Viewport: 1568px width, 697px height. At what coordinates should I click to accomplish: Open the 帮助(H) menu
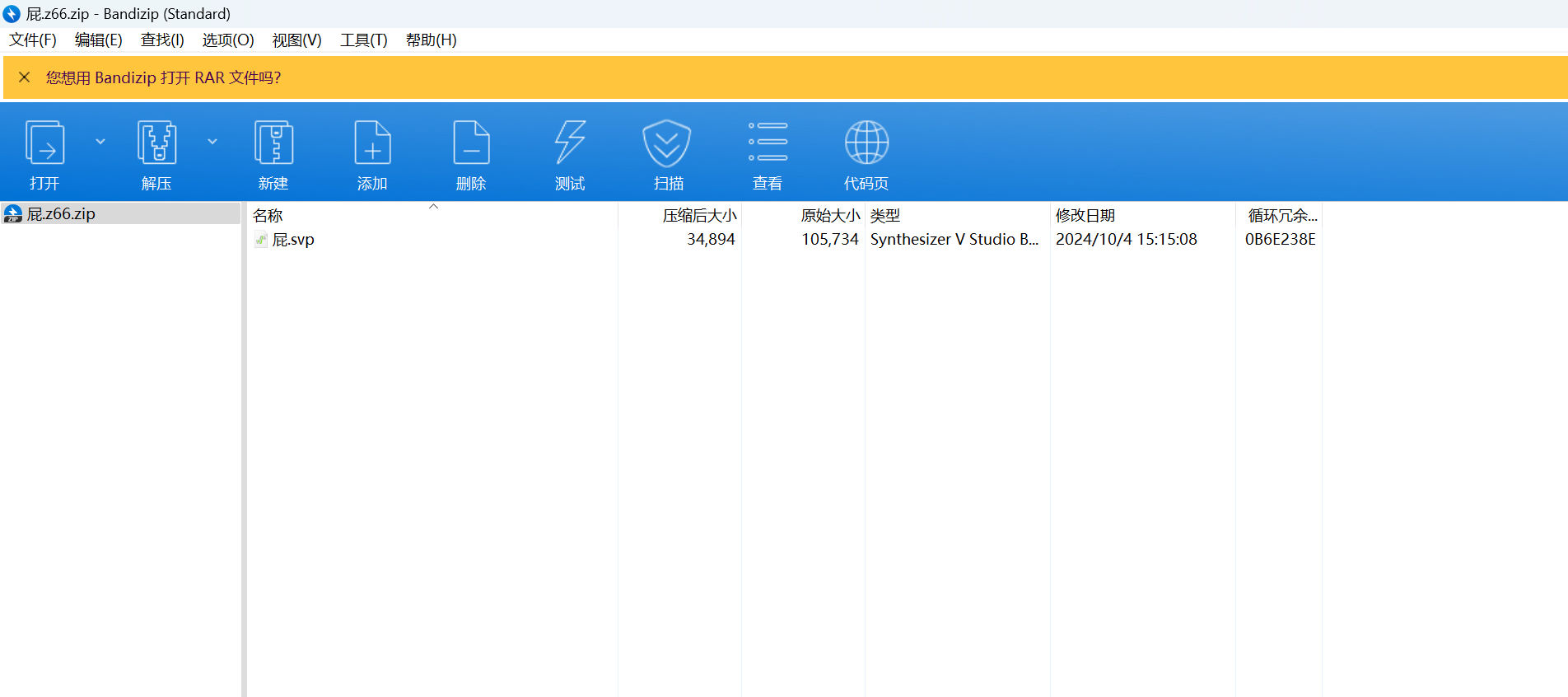tap(432, 40)
